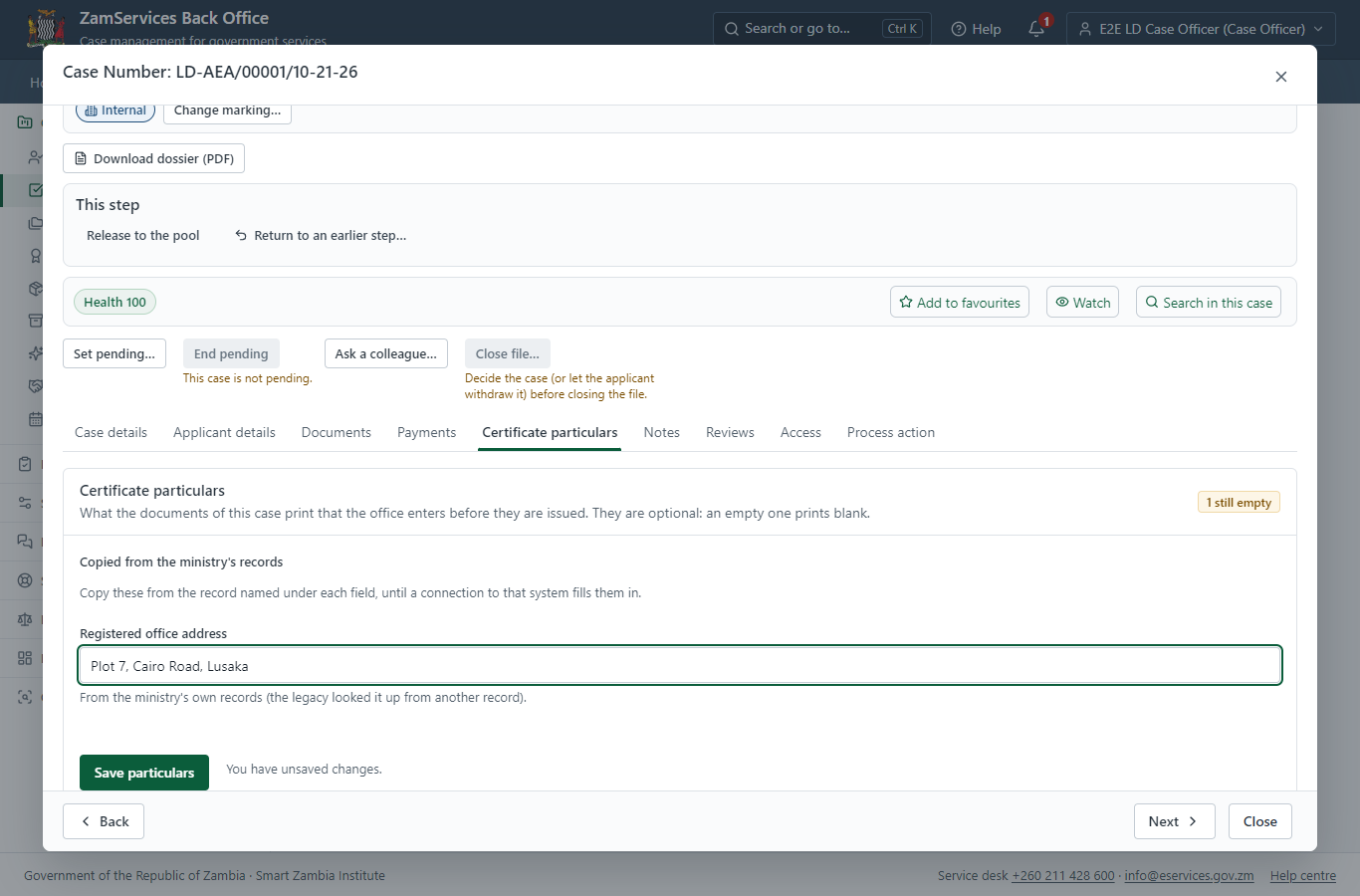Click the archive box icon in the sidebar
Viewport: 1360px width, 896px height.
(36, 321)
